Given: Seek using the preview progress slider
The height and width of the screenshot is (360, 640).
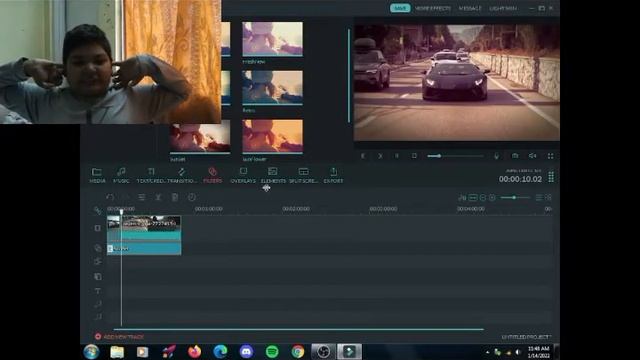Looking at the screenshot, I should 455,156.
